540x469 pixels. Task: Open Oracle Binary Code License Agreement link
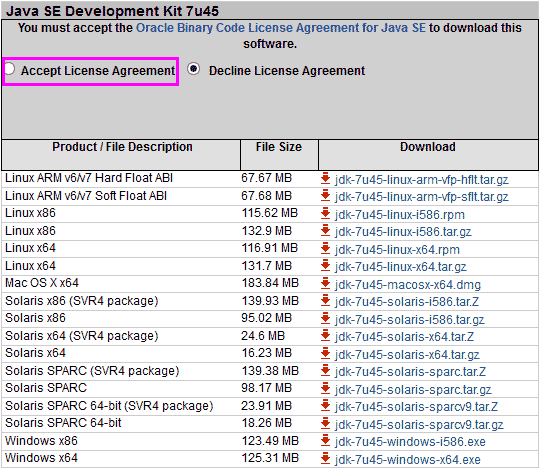[281, 28]
